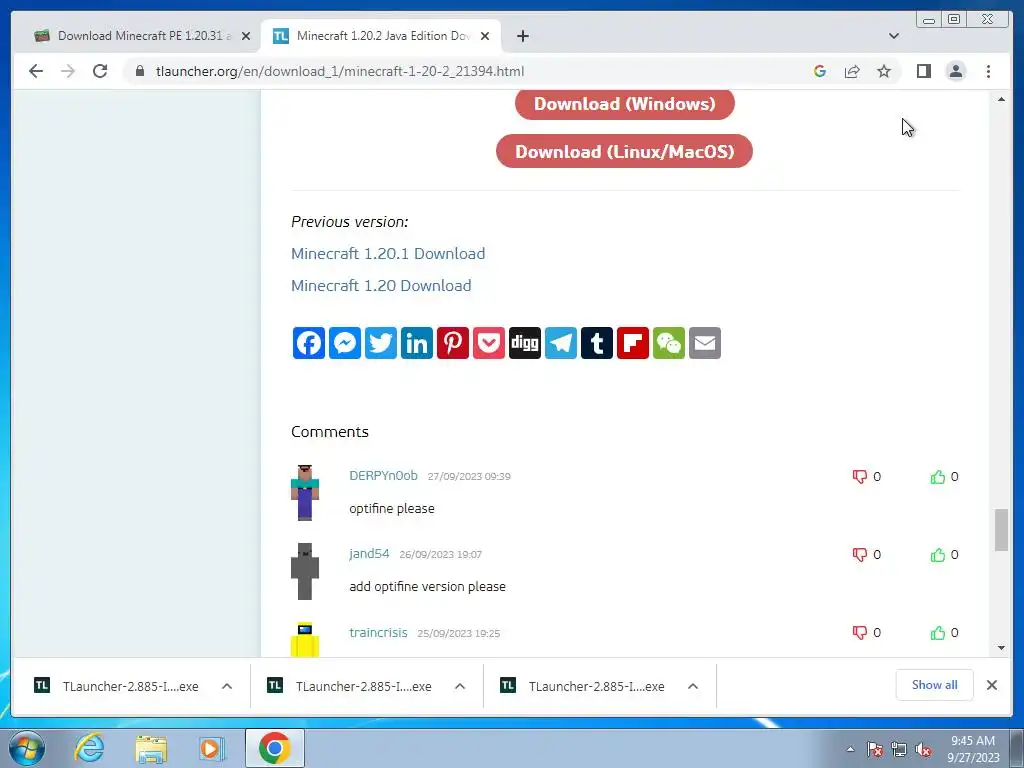Bookmark this page with star icon
Image resolution: width=1024 pixels, height=768 pixels.
[884, 71]
